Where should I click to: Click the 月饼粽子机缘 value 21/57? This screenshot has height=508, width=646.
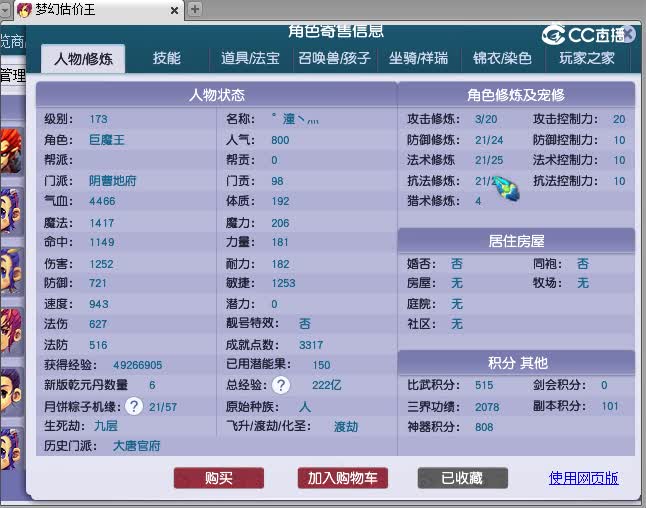click(x=163, y=407)
